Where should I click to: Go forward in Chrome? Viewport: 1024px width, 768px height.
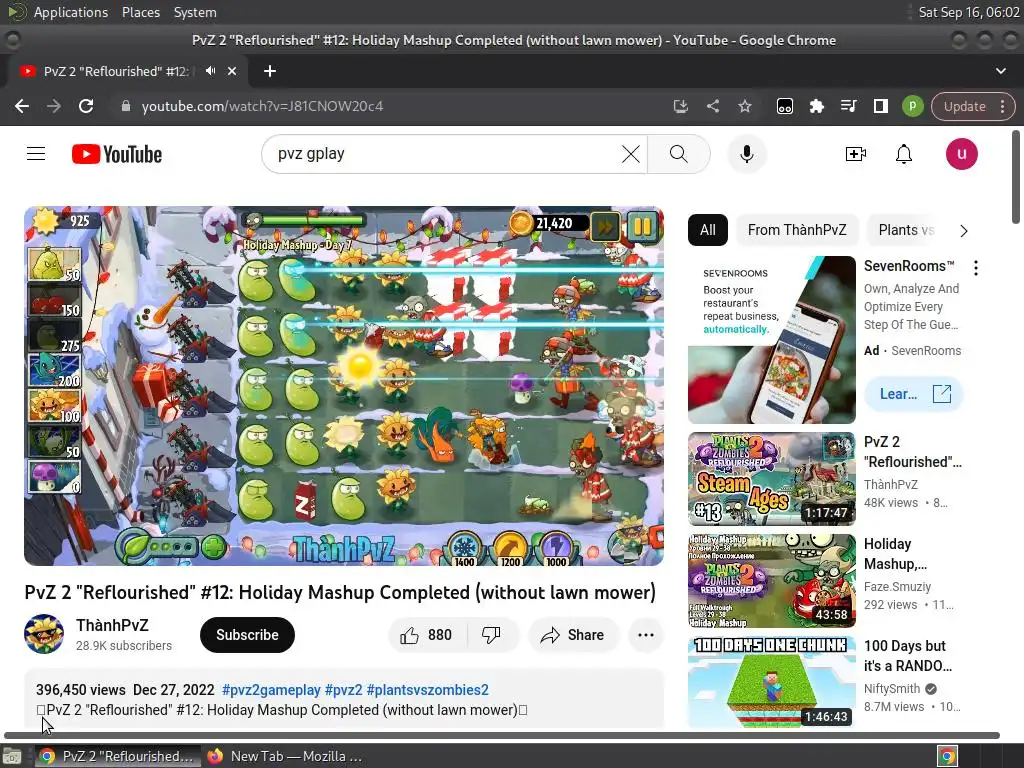[x=54, y=106]
